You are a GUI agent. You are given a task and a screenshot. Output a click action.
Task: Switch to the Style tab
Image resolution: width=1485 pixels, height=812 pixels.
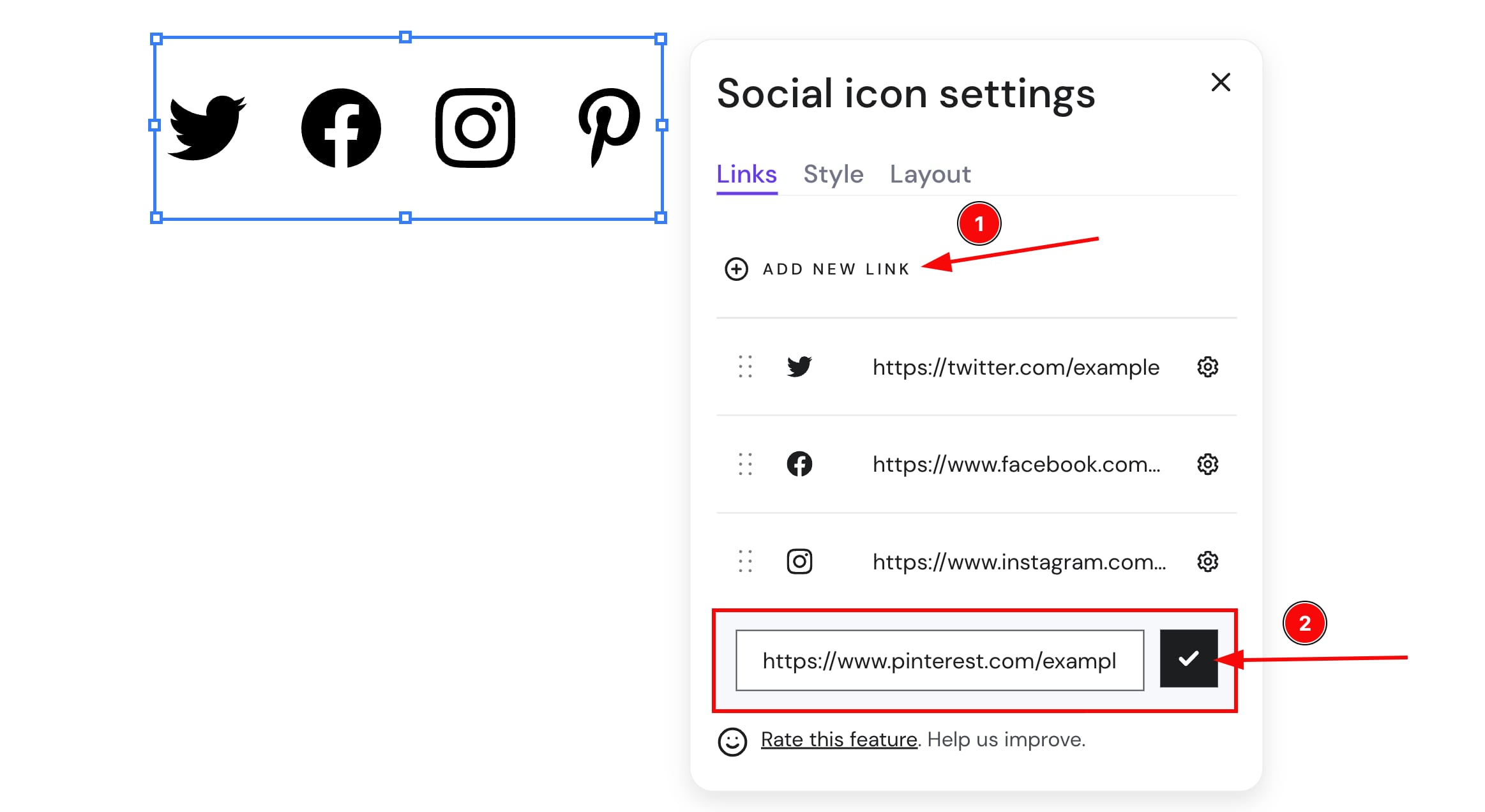(833, 174)
